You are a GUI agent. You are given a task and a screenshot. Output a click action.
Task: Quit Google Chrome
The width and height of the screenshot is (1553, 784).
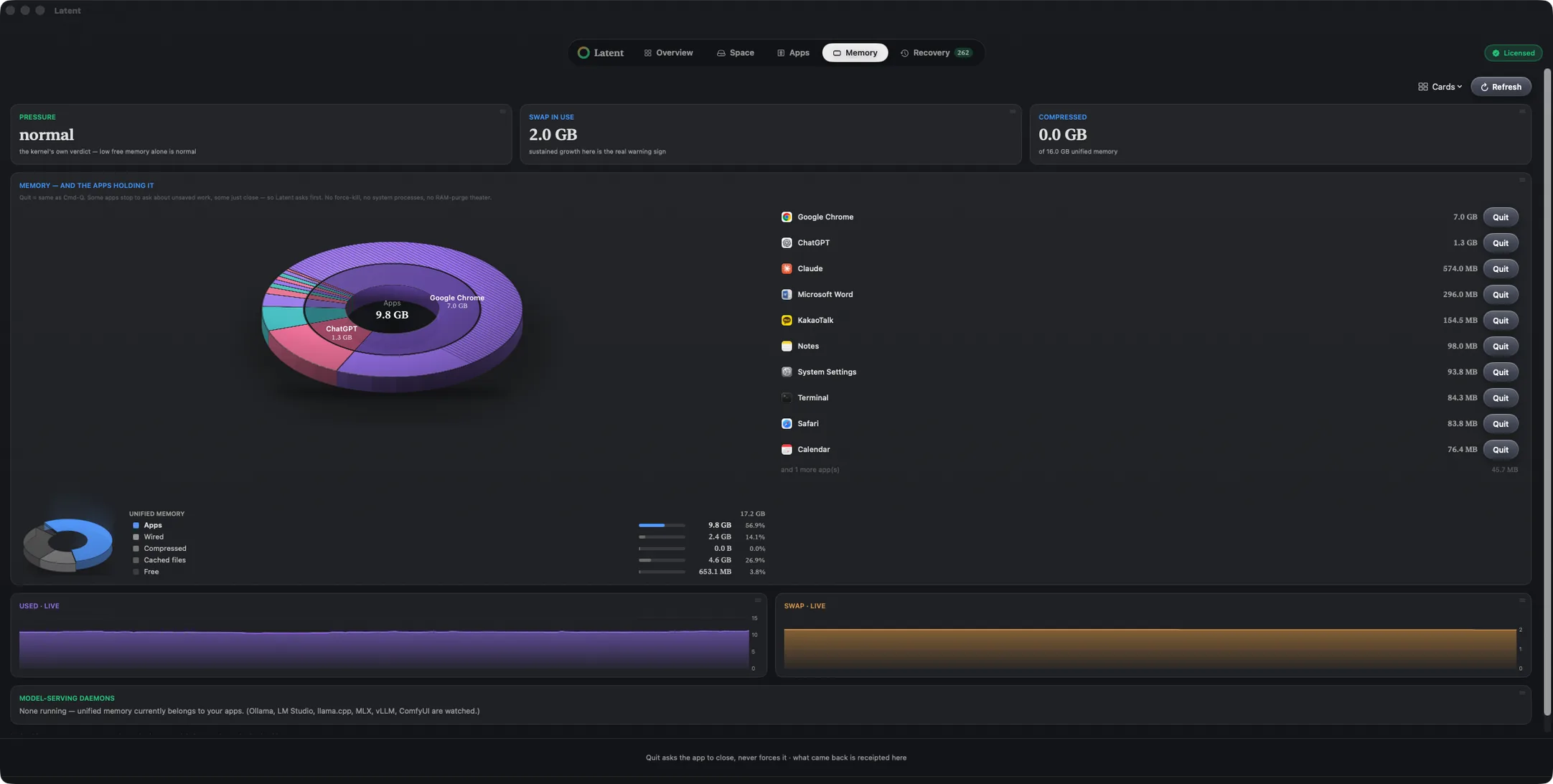[1500, 217]
